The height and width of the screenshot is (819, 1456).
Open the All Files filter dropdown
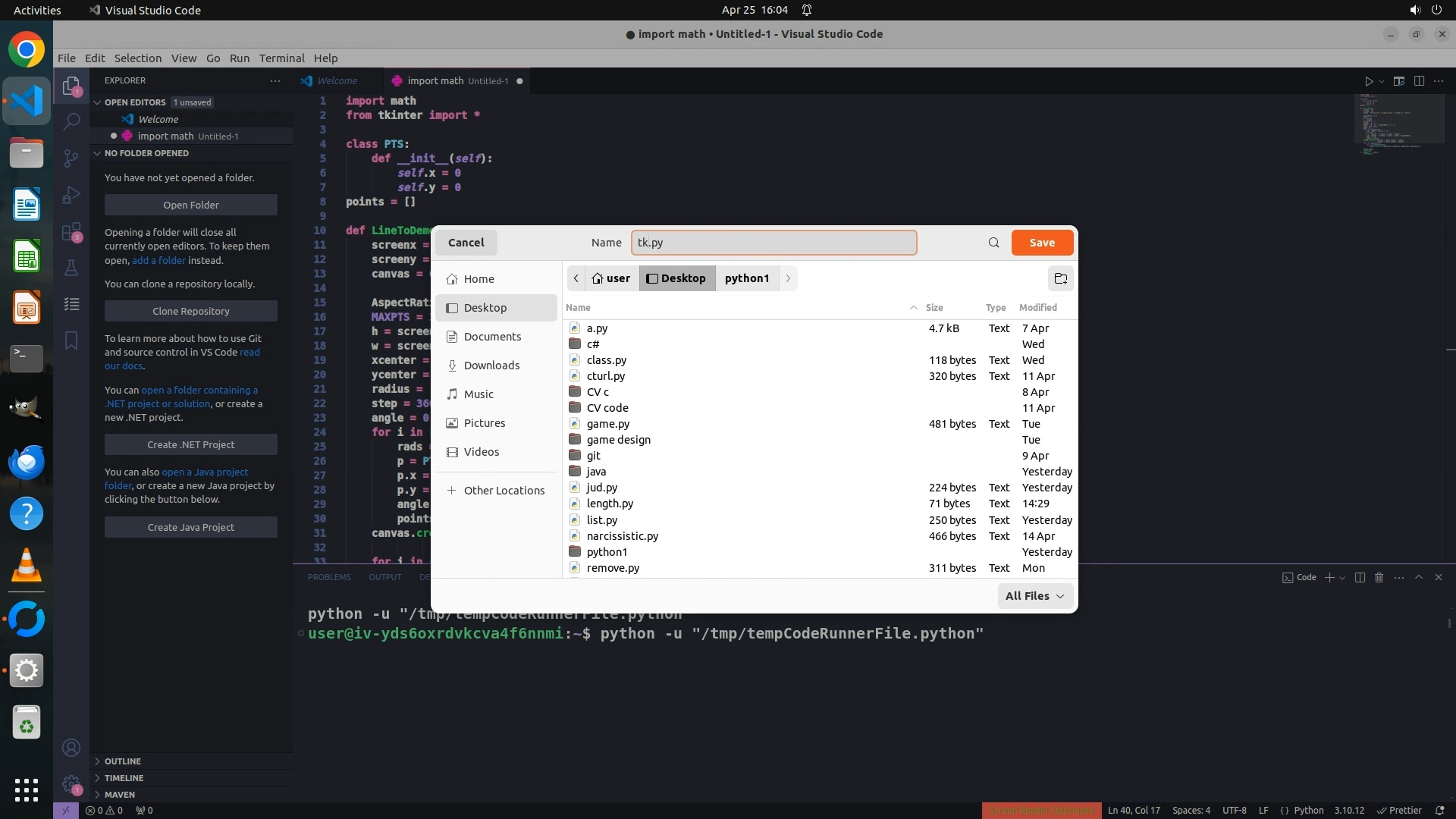coord(1034,596)
